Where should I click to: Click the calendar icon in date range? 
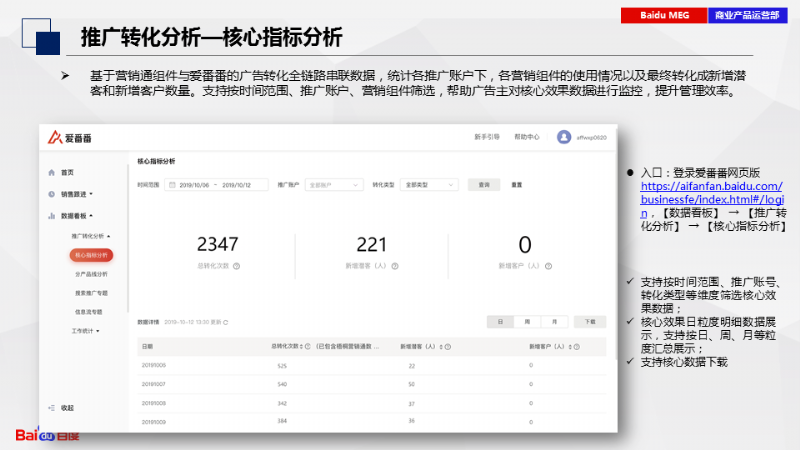(x=173, y=185)
